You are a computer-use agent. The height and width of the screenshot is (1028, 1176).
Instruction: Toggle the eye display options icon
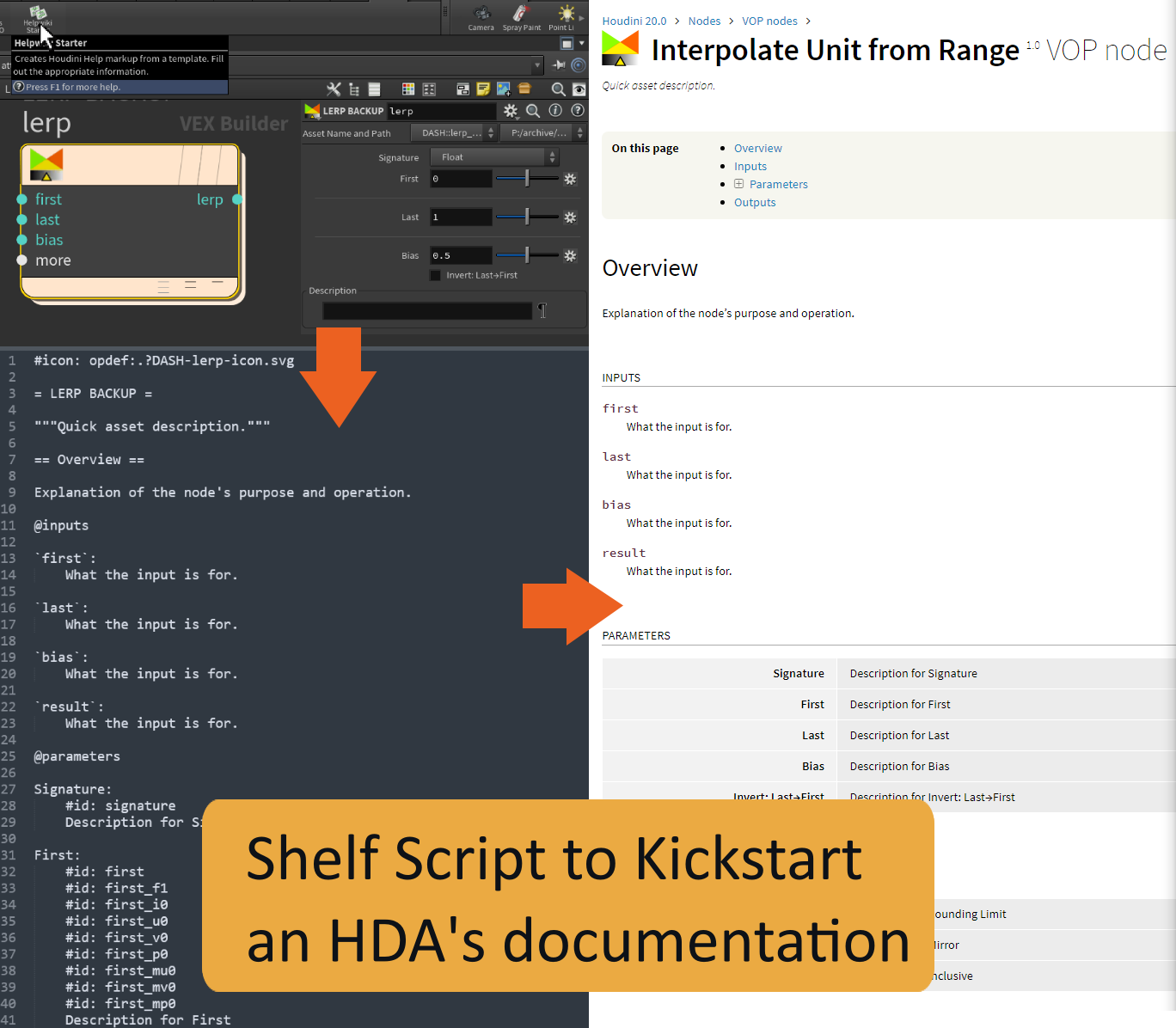click(579, 89)
